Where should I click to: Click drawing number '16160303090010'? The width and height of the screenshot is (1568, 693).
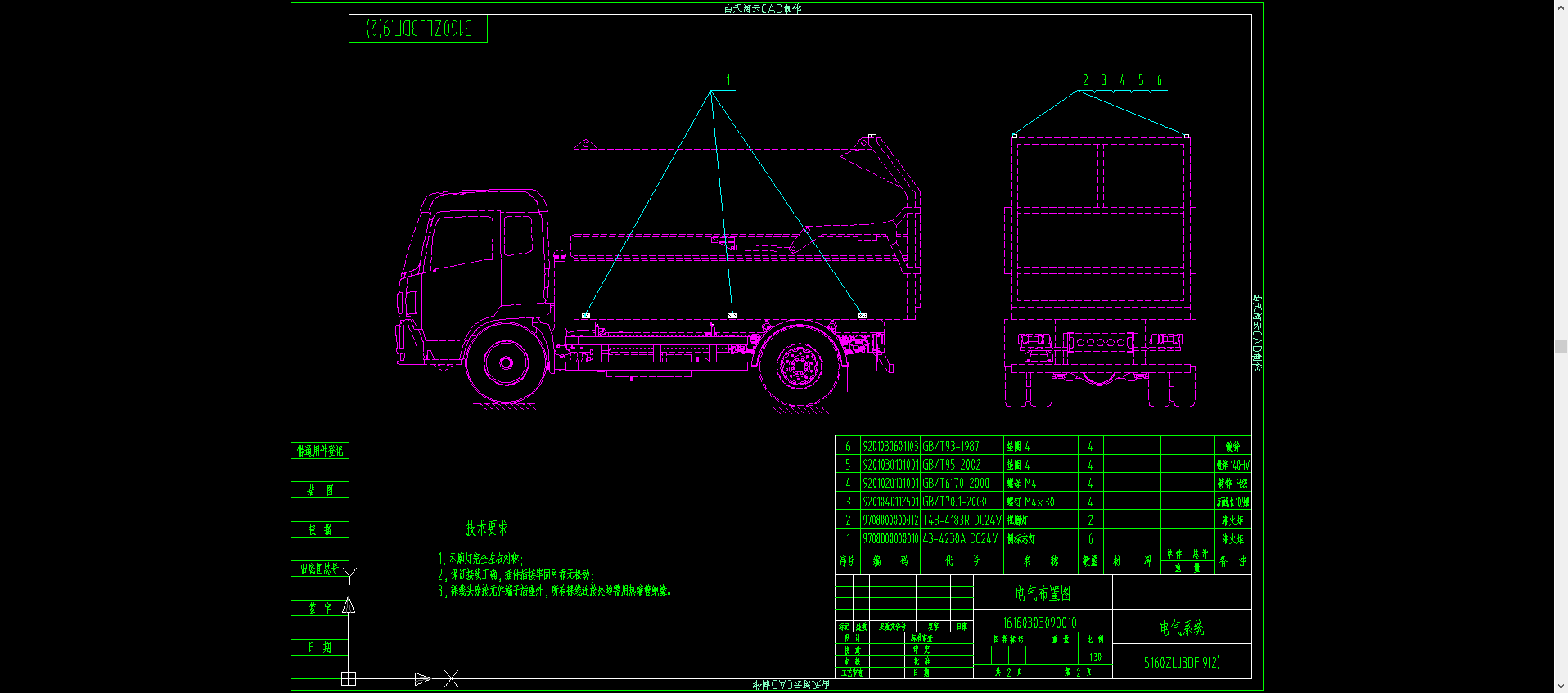tap(1039, 623)
